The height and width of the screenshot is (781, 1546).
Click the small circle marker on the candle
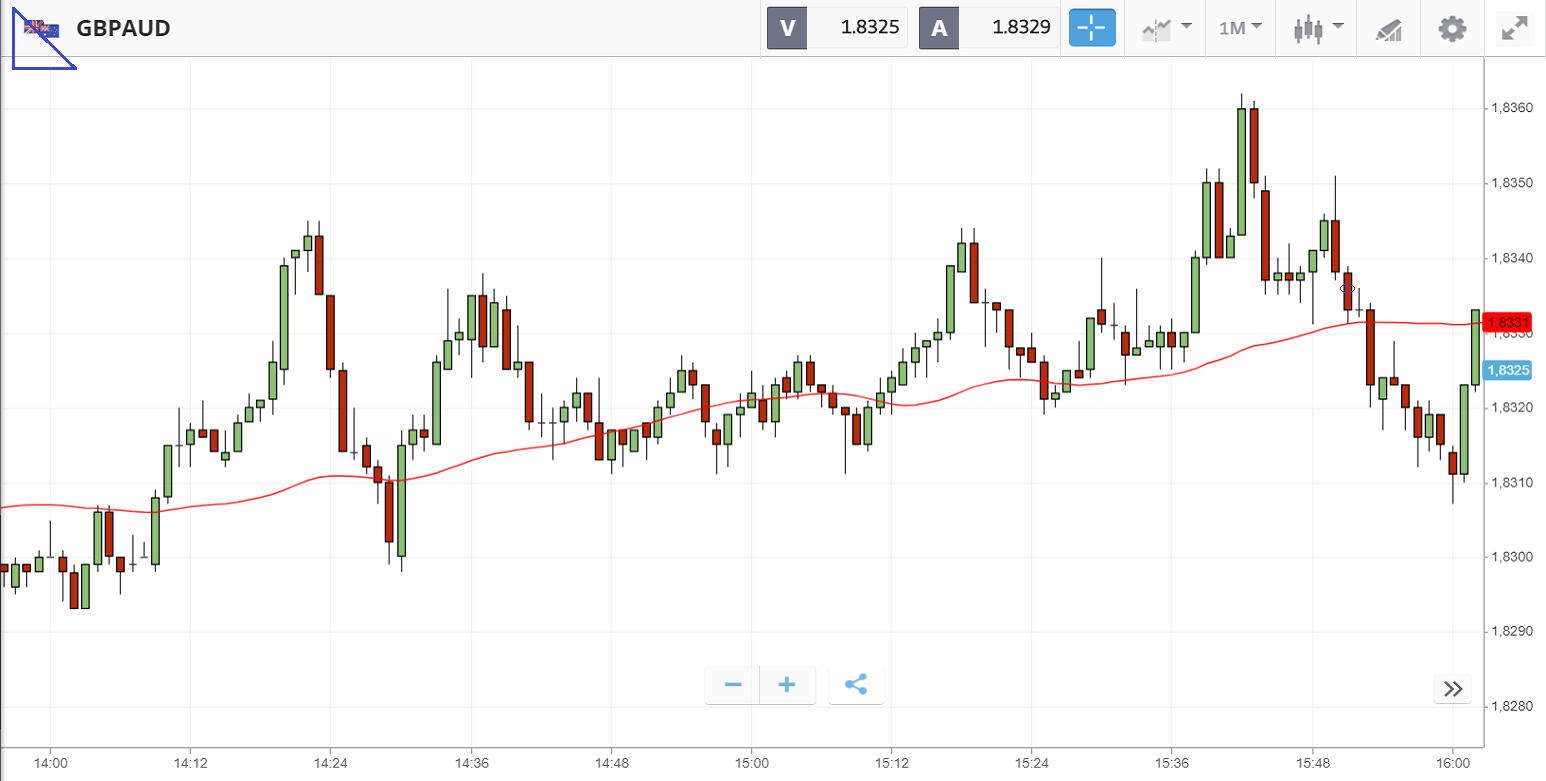(1347, 288)
